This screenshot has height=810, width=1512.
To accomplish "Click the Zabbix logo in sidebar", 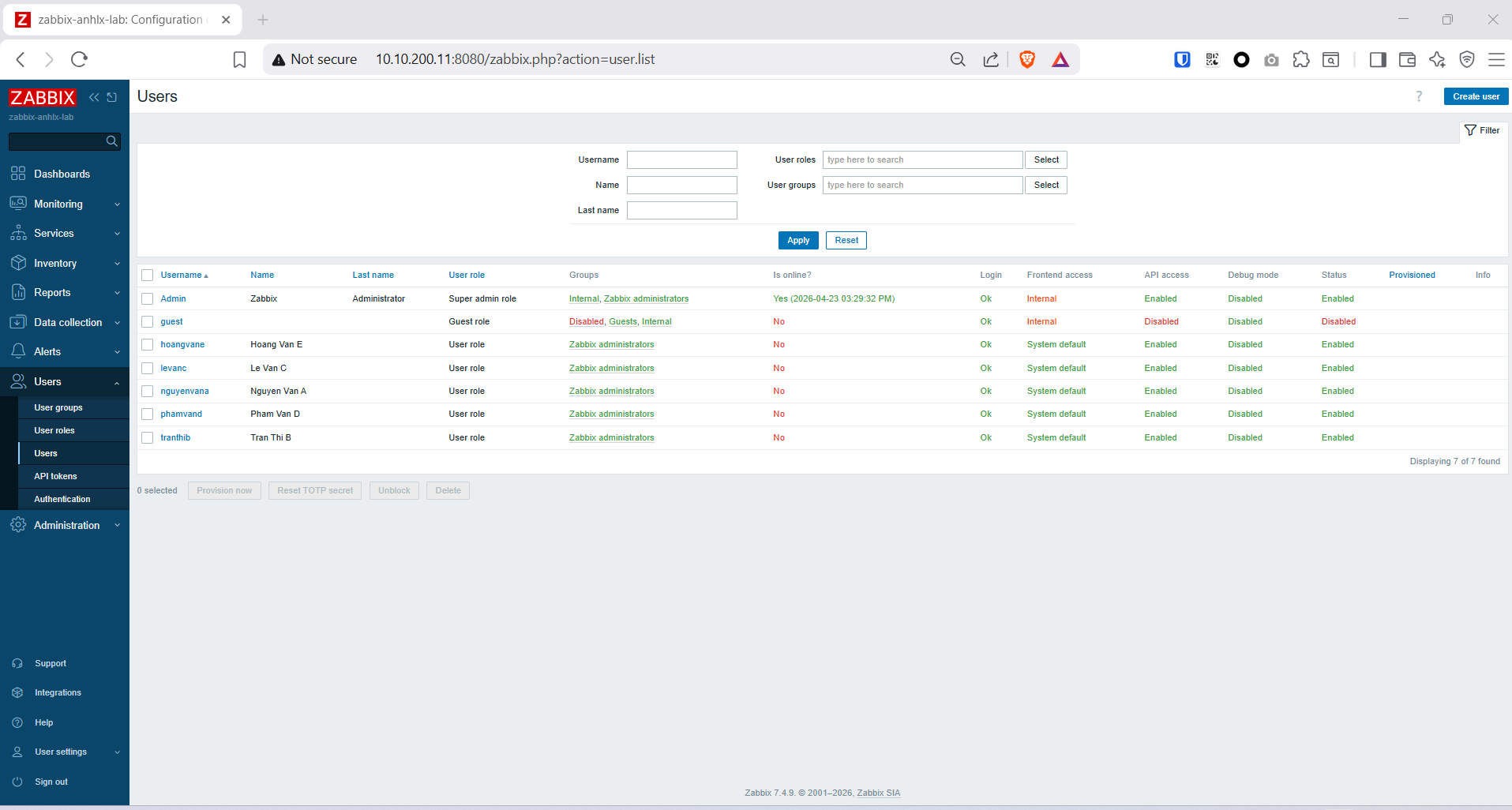I will (x=43, y=97).
